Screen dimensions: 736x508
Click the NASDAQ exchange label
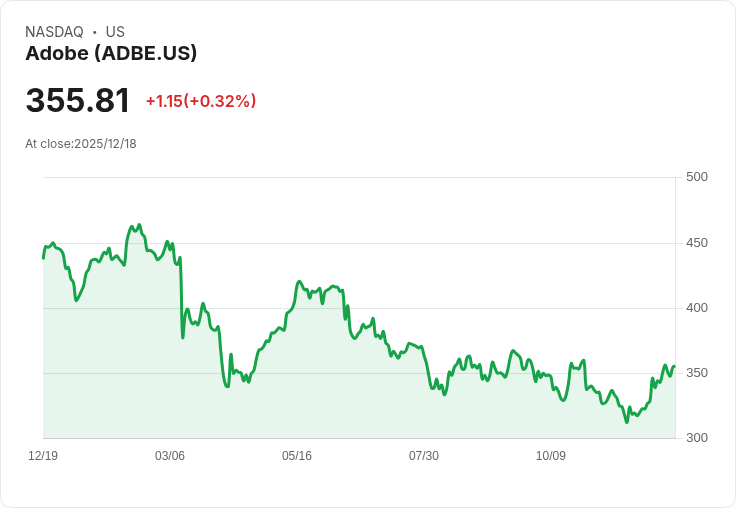coord(54,32)
